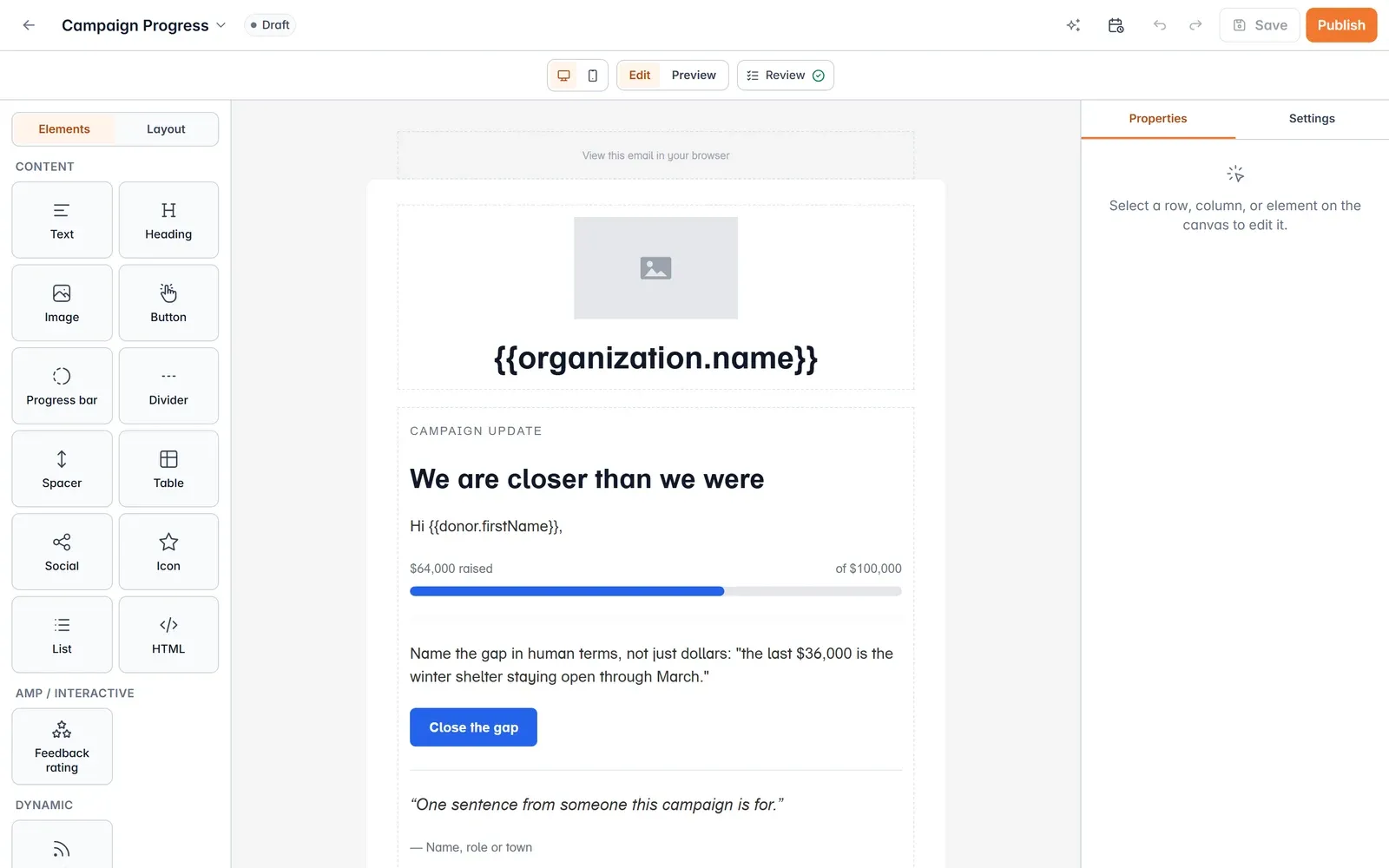The height and width of the screenshot is (868, 1389).
Task: Switch to Preview mode
Action: point(694,76)
